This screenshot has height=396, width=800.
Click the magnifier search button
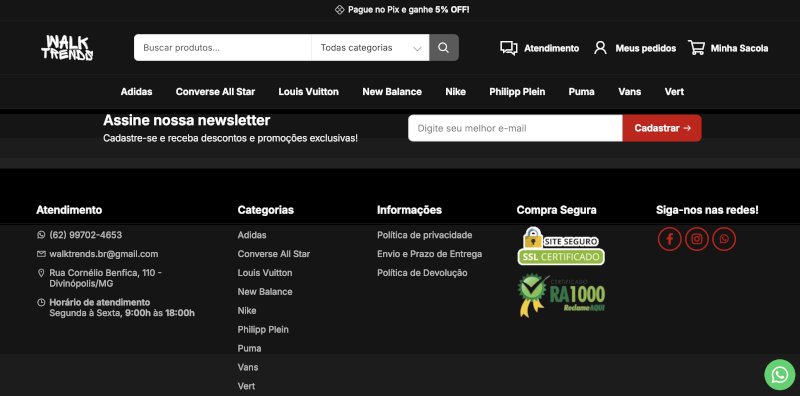coord(443,47)
